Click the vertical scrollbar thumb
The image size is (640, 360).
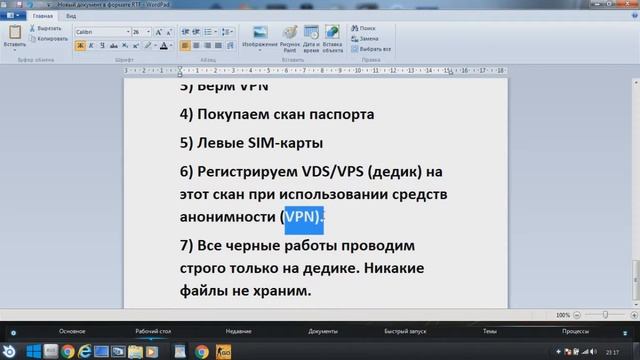[x=636, y=280]
